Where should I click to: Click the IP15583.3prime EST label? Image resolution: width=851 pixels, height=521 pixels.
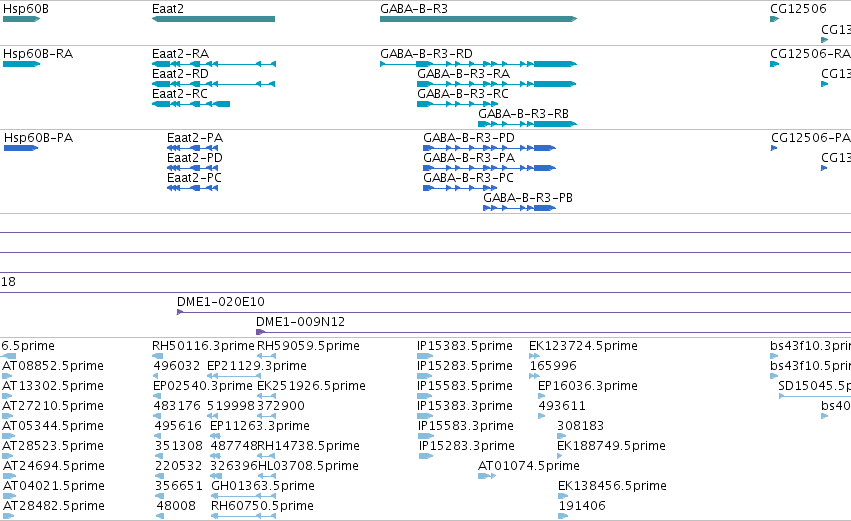(x=466, y=426)
